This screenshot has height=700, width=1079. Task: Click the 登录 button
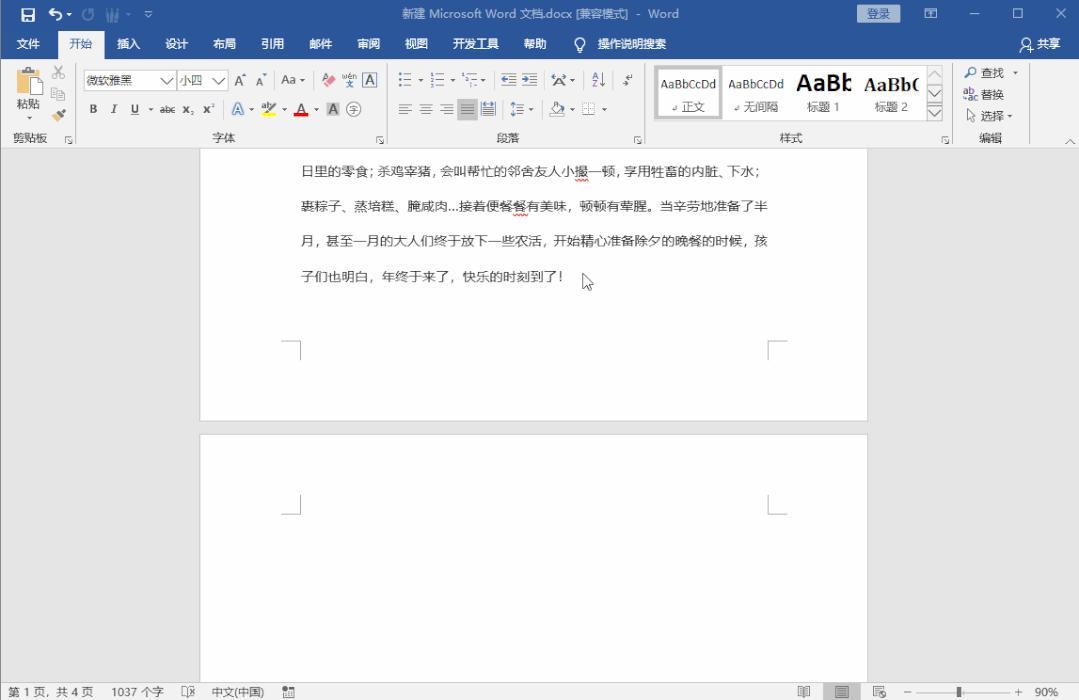(878, 13)
